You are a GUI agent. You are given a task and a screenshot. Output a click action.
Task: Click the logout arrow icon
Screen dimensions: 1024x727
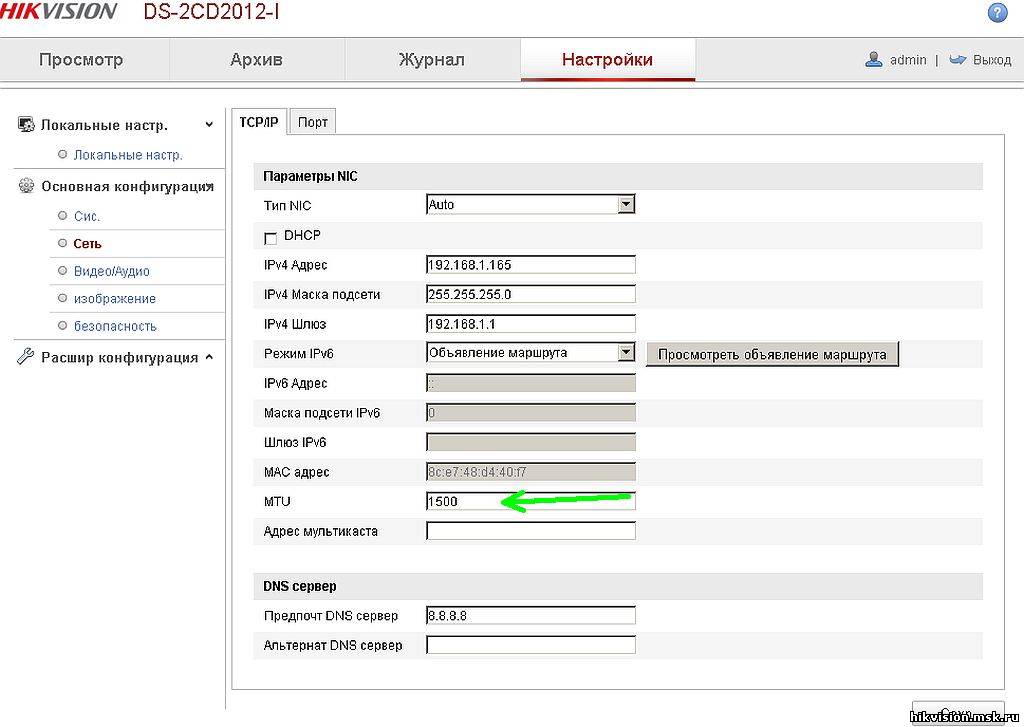[957, 59]
